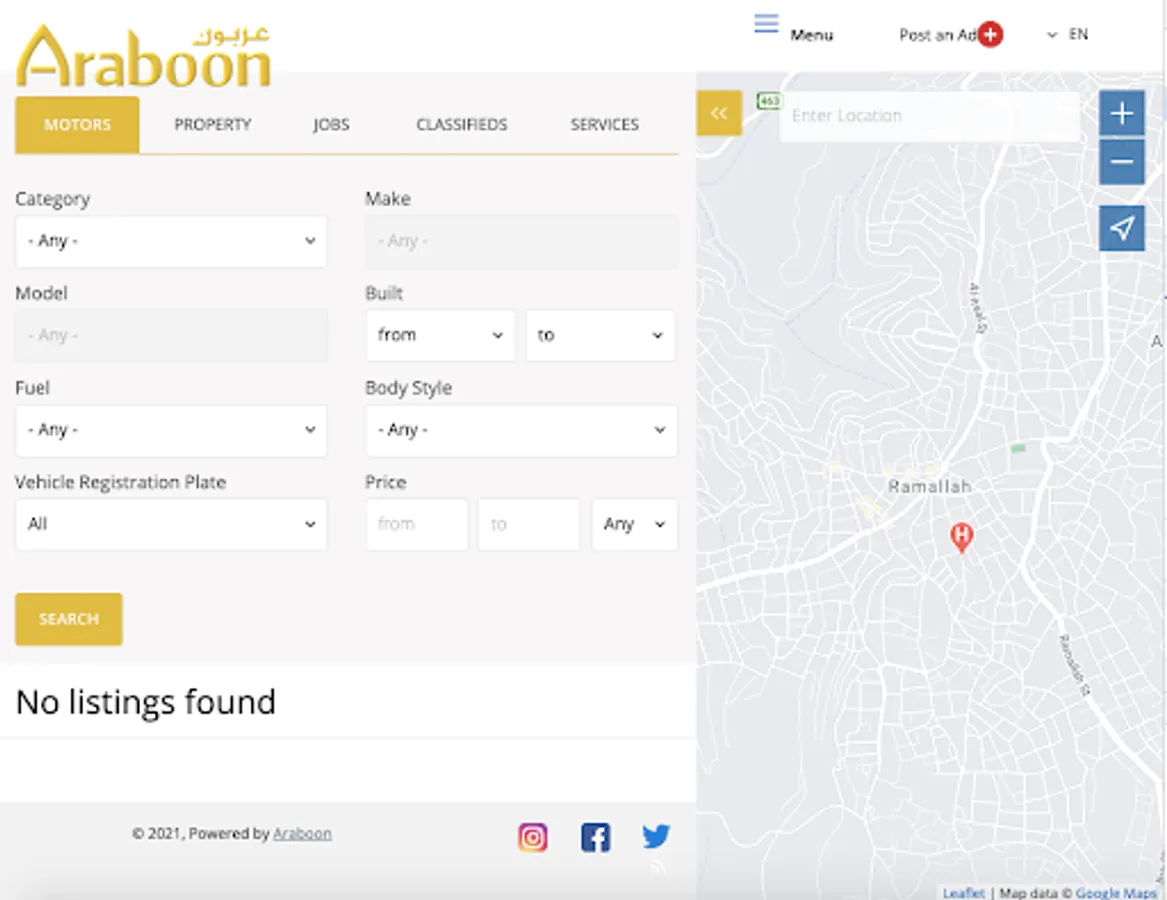Click the SEARCH button
This screenshot has height=900, width=1167.
pos(68,619)
